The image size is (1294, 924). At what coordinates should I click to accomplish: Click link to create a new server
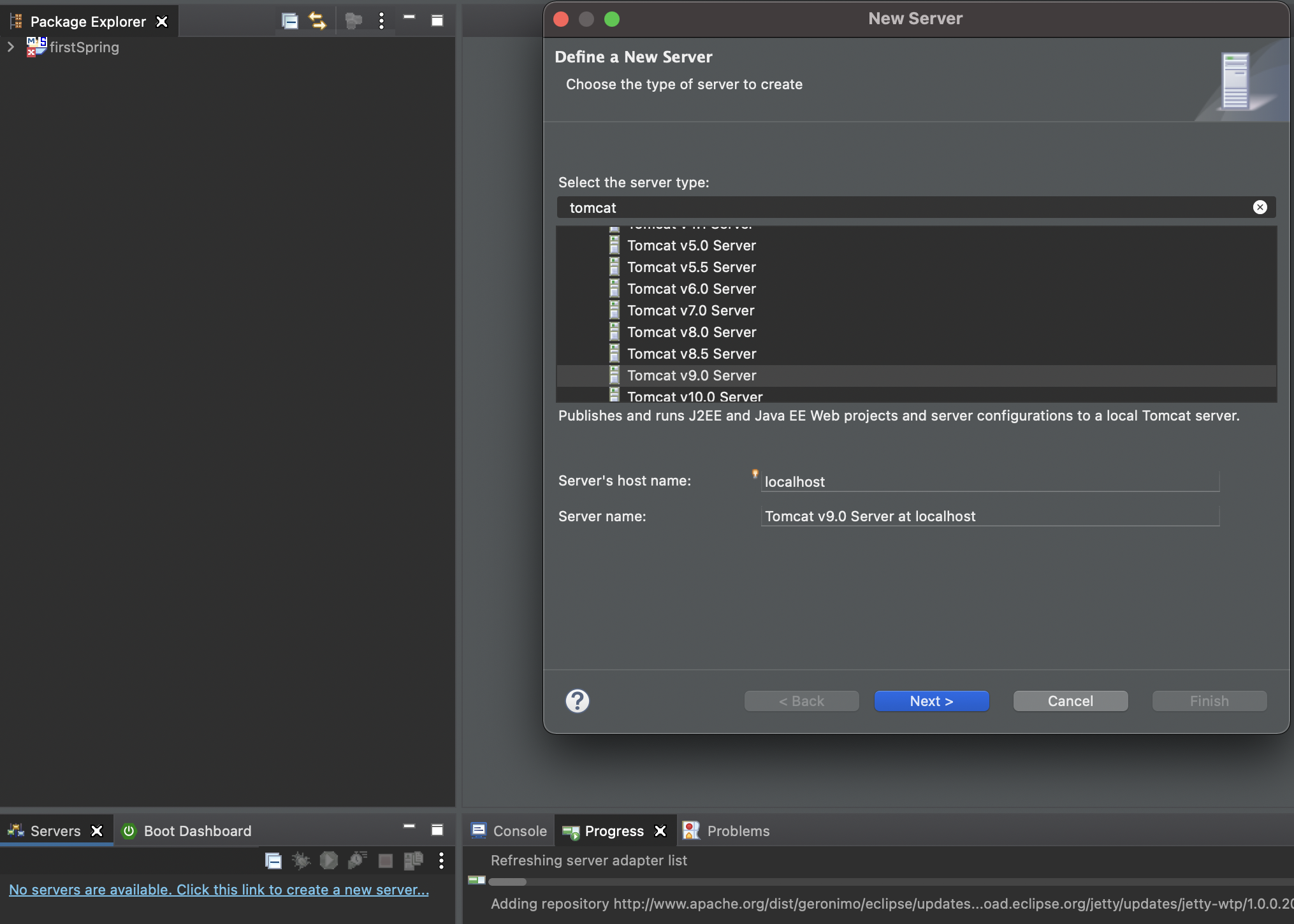coord(219,890)
